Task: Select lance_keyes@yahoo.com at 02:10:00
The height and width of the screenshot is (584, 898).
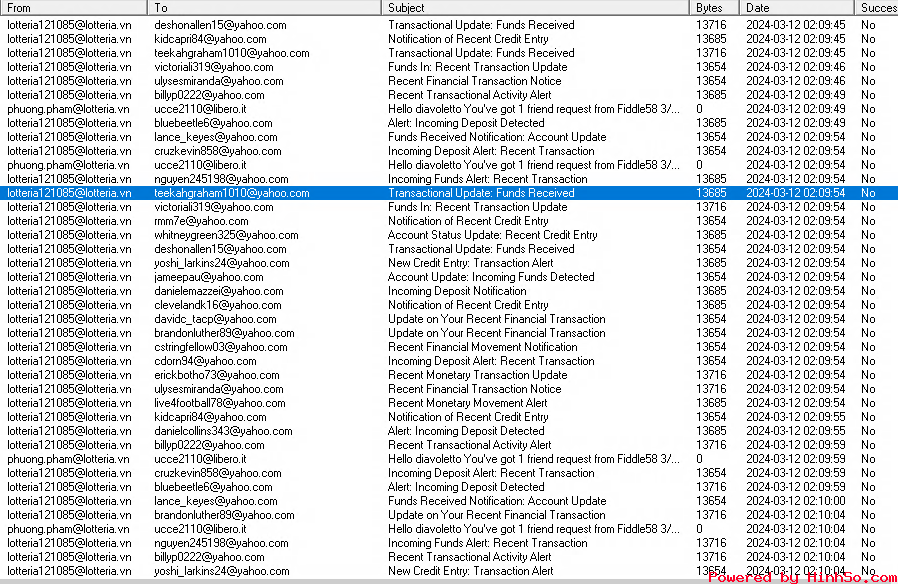Action: [x=215, y=501]
